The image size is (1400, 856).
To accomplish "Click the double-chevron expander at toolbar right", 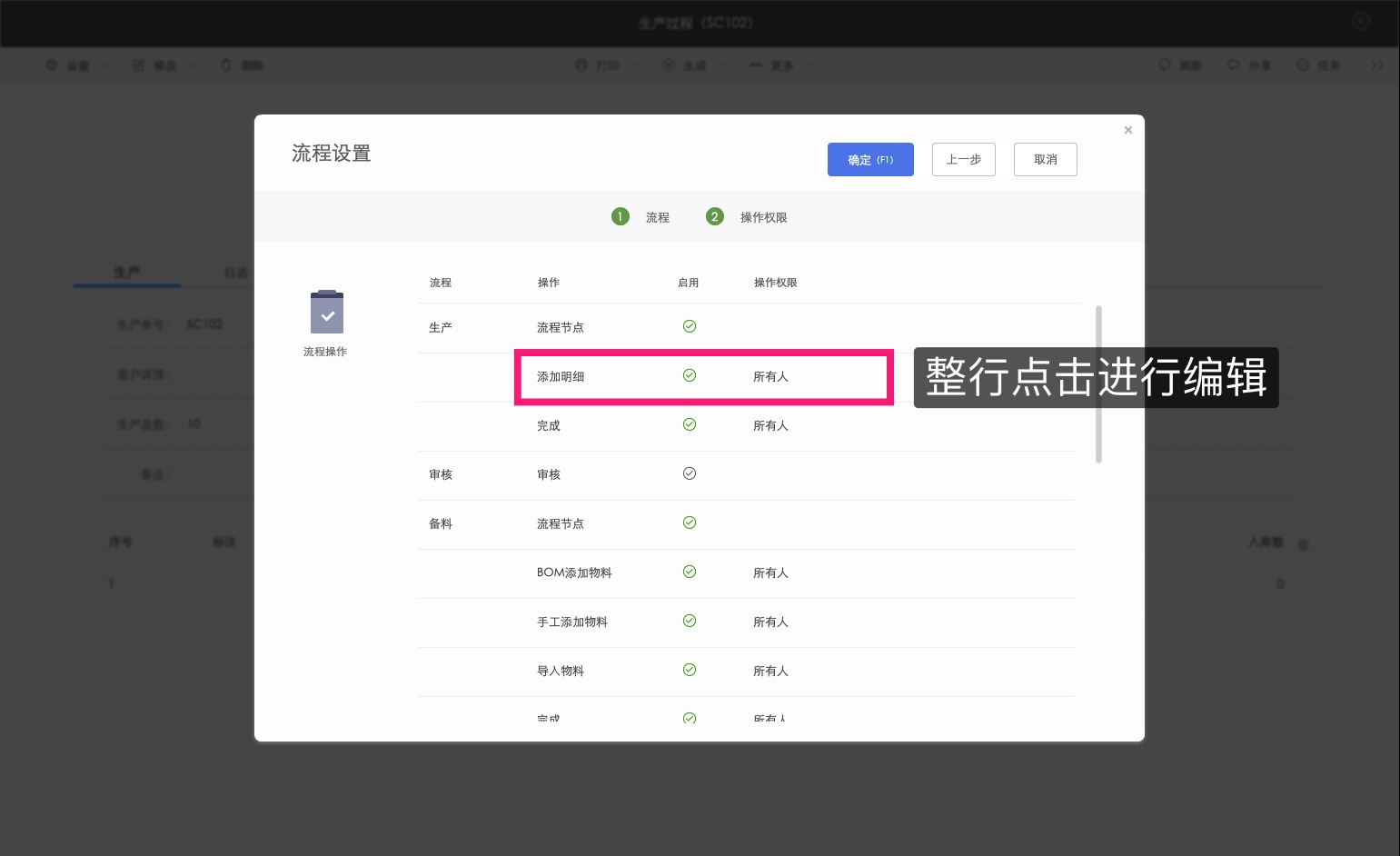I will click(x=1377, y=65).
